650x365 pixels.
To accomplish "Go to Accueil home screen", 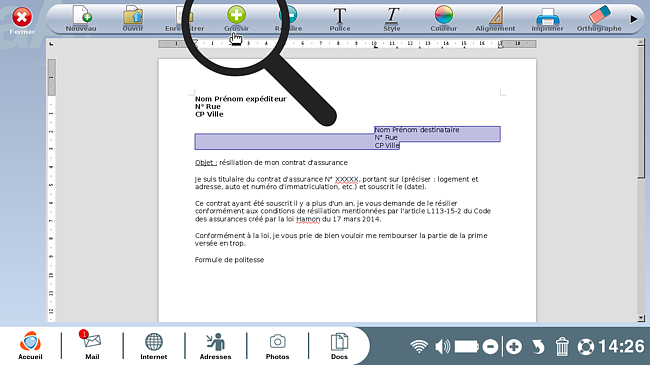I will (x=30, y=346).
